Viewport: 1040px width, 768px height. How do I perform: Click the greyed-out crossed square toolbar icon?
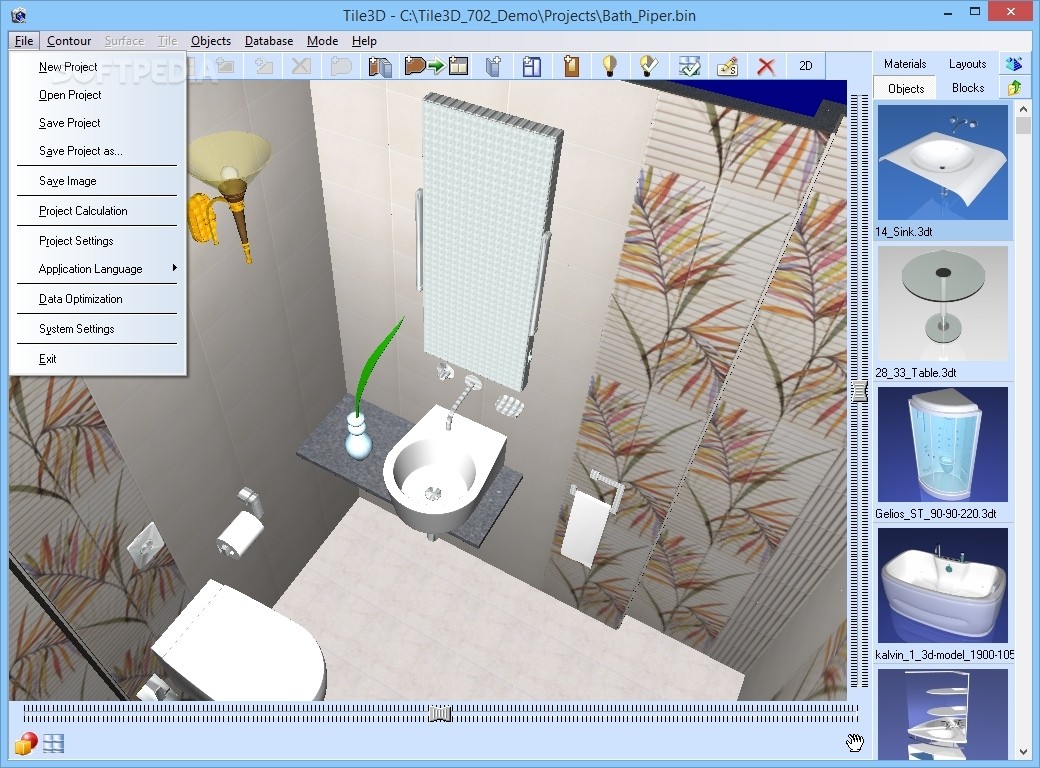click(x=301, y=66)
